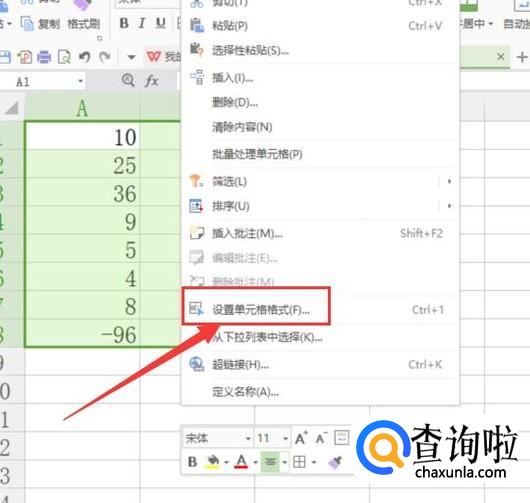This screenshot has height=503, width=530.
Task: Click the 格式刷 format painter button
Action: click(x=83, y=24)
